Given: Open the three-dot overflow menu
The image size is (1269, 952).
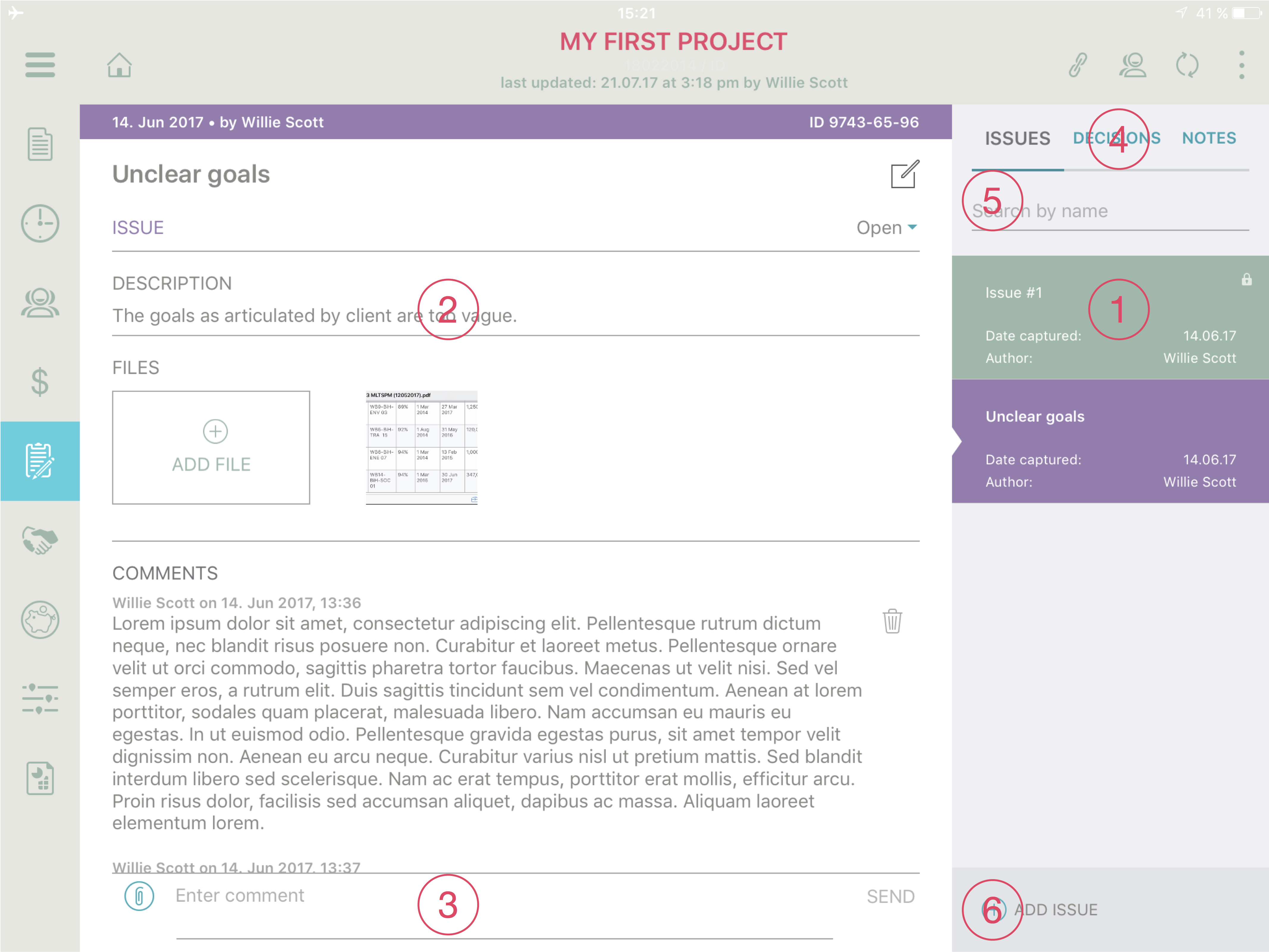Looking at the screenshot, I should (1241, 65).
